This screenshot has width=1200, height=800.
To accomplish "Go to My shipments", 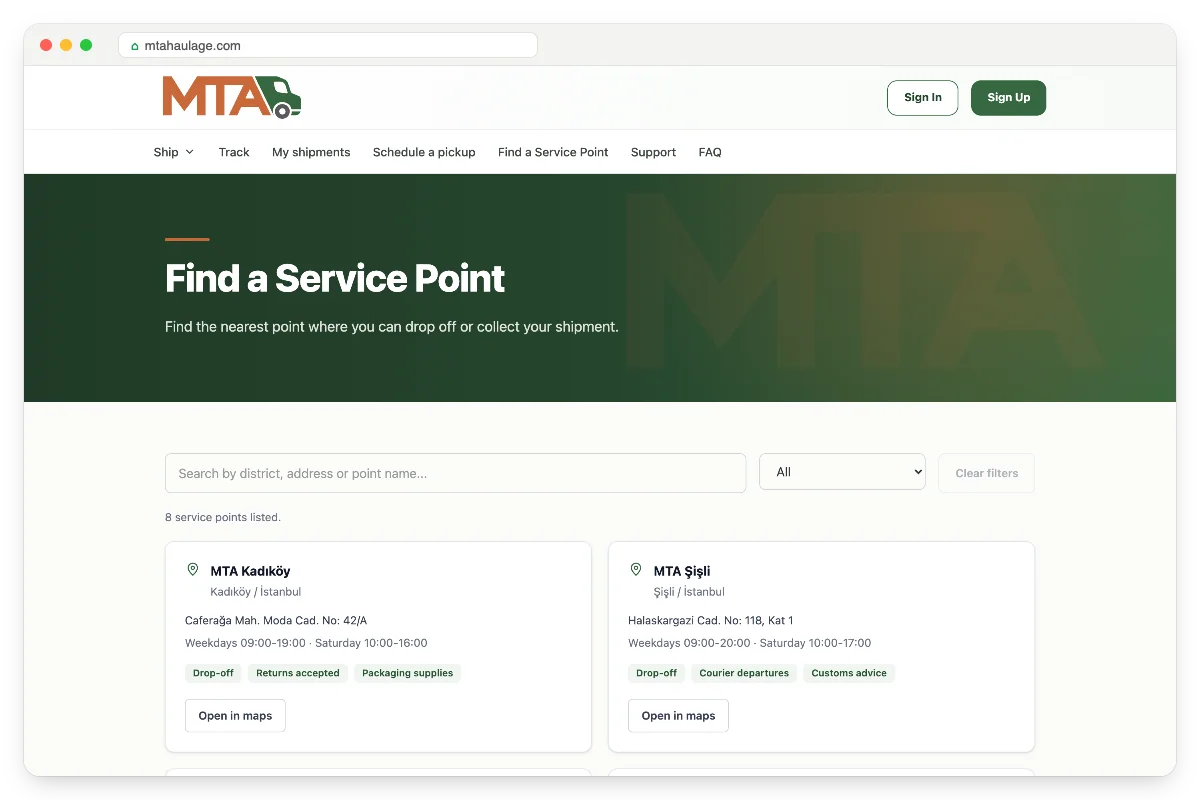I will (x=311, y=152).
